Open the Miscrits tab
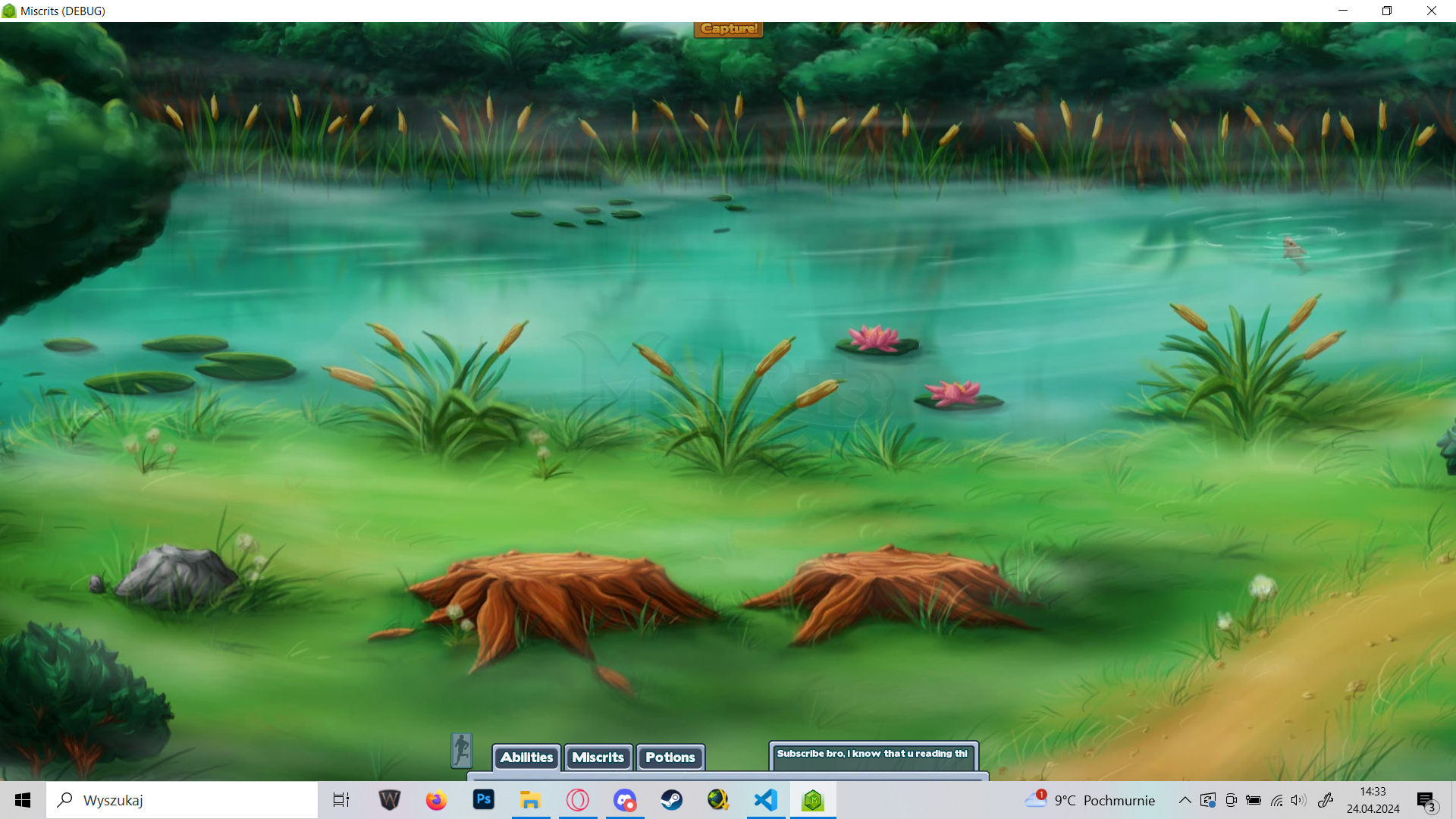Image resolution: width=1456 pixels, height=819 pixels. tap(598, 758)
